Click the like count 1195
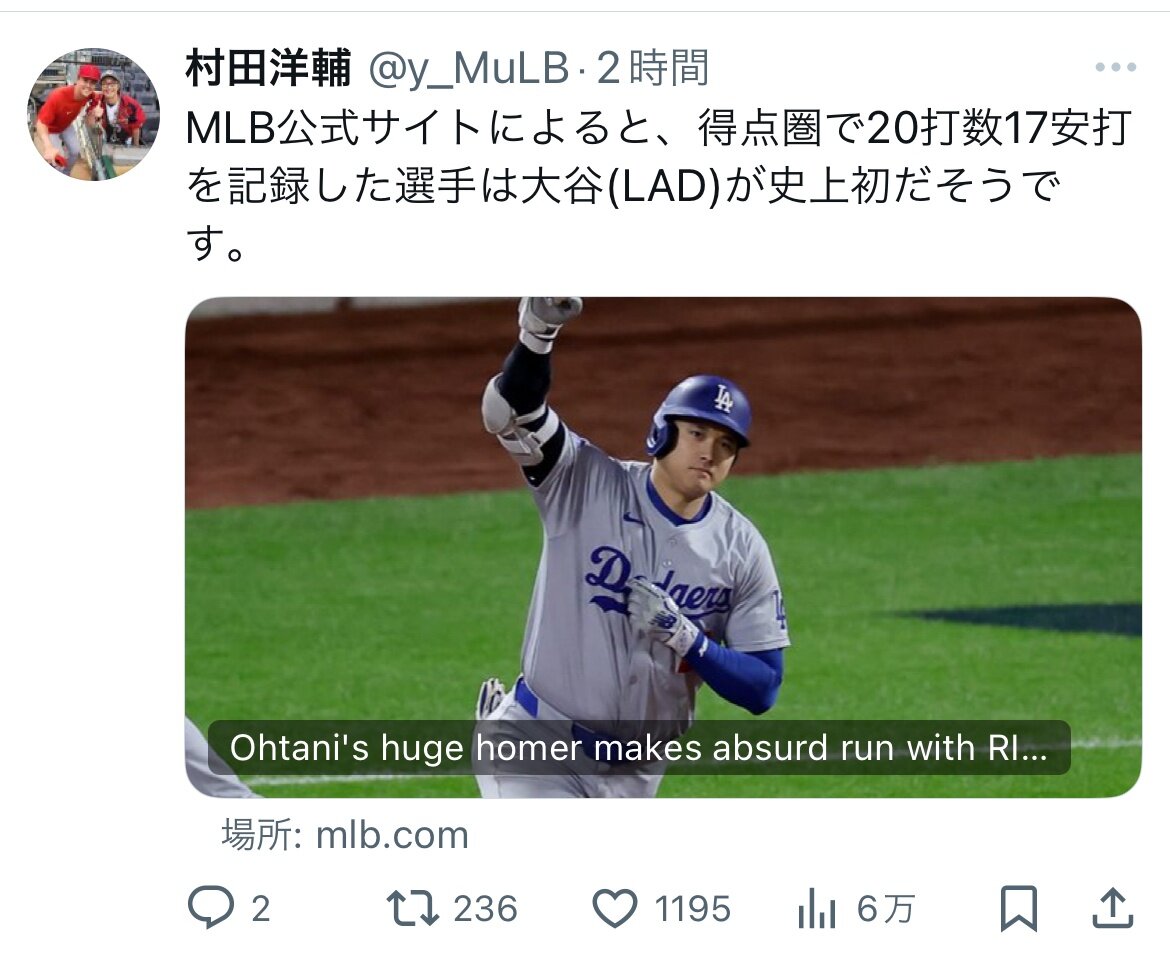Screen dimensions: 1170x974 (x=692, y=909)
